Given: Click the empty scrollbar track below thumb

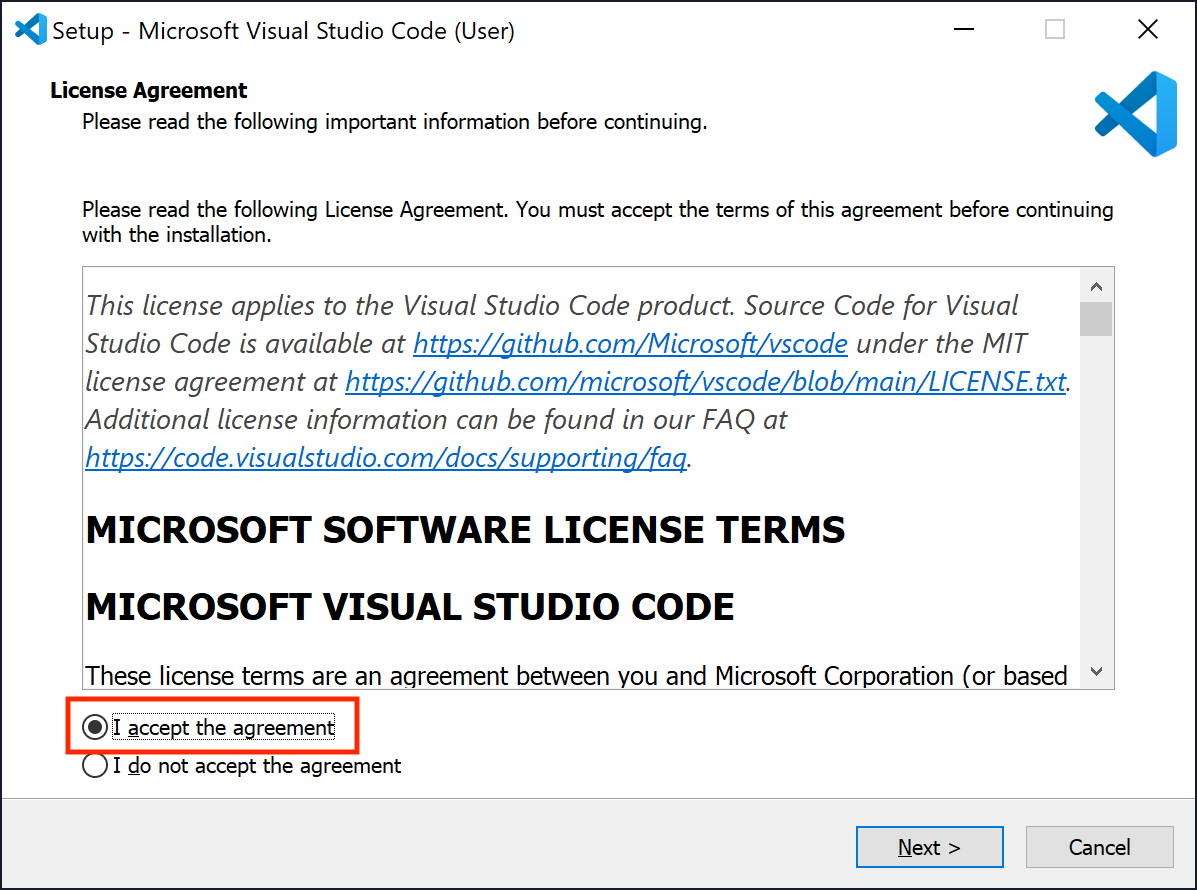Looking at the screenshot, I should click(1096, 496).
